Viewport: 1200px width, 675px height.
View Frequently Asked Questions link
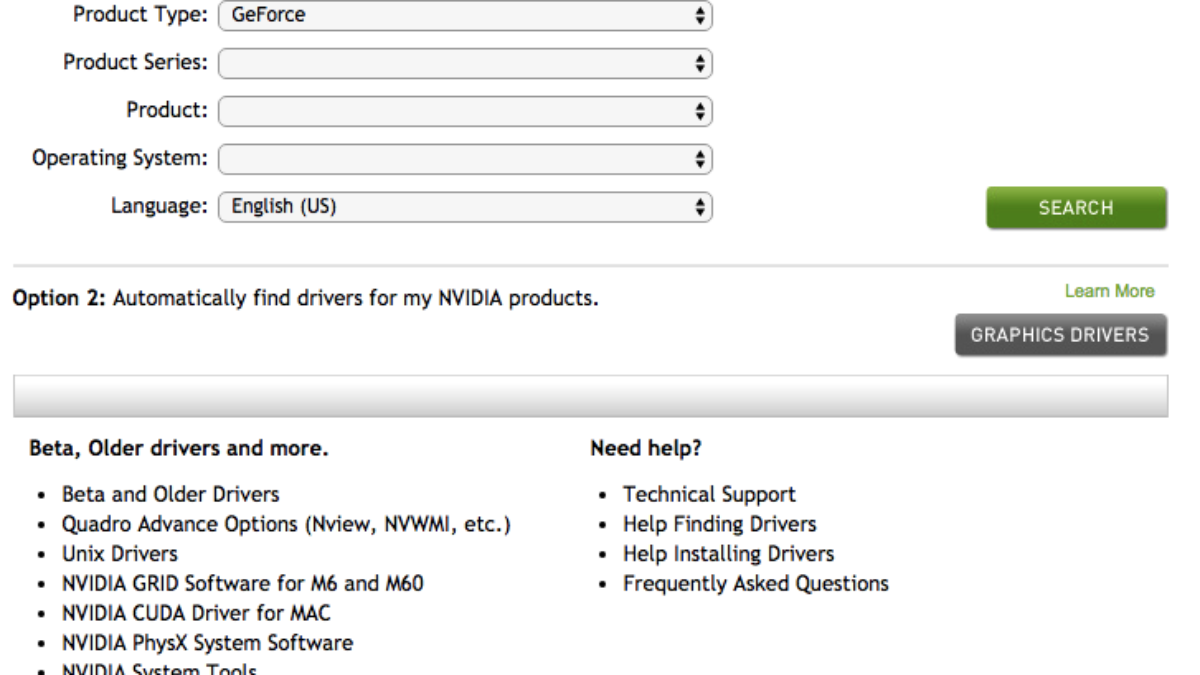pos(755,583)
